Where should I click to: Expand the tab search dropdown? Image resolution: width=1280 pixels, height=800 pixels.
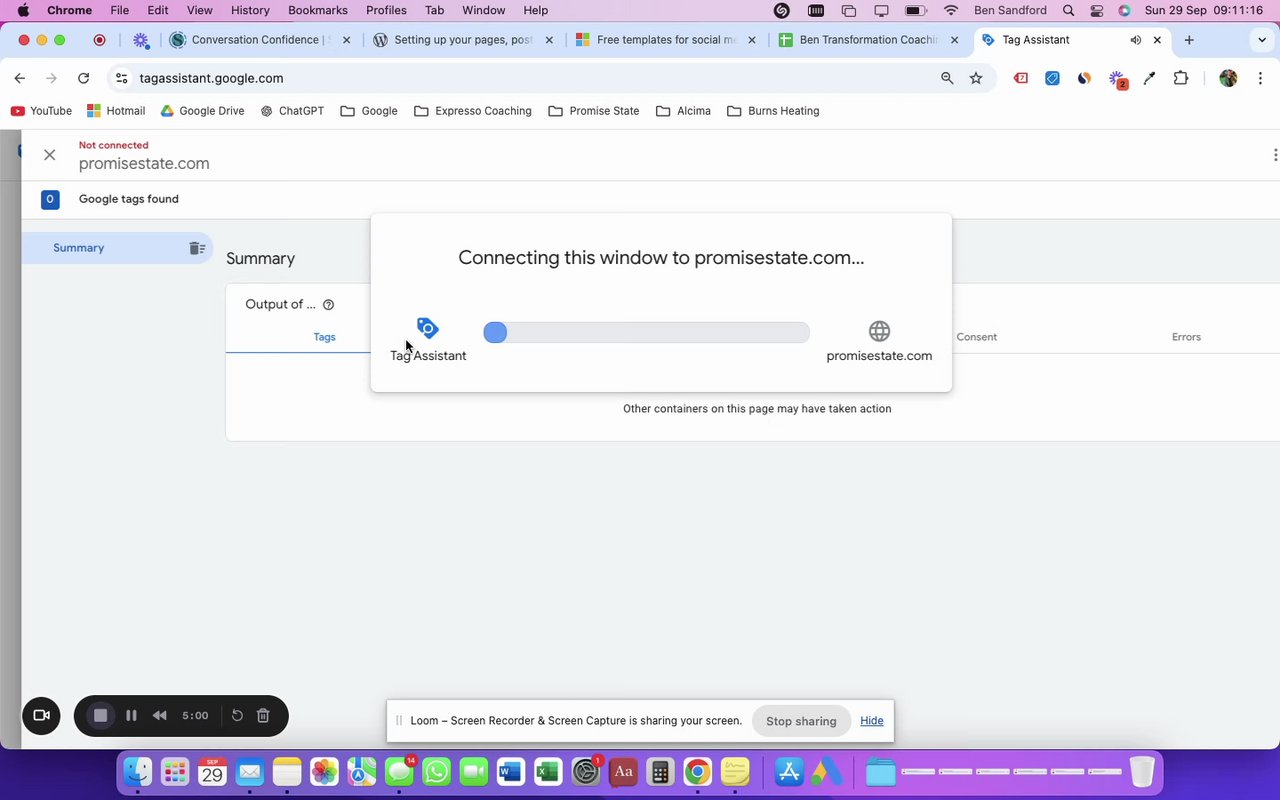click(x=1261, y=40)
